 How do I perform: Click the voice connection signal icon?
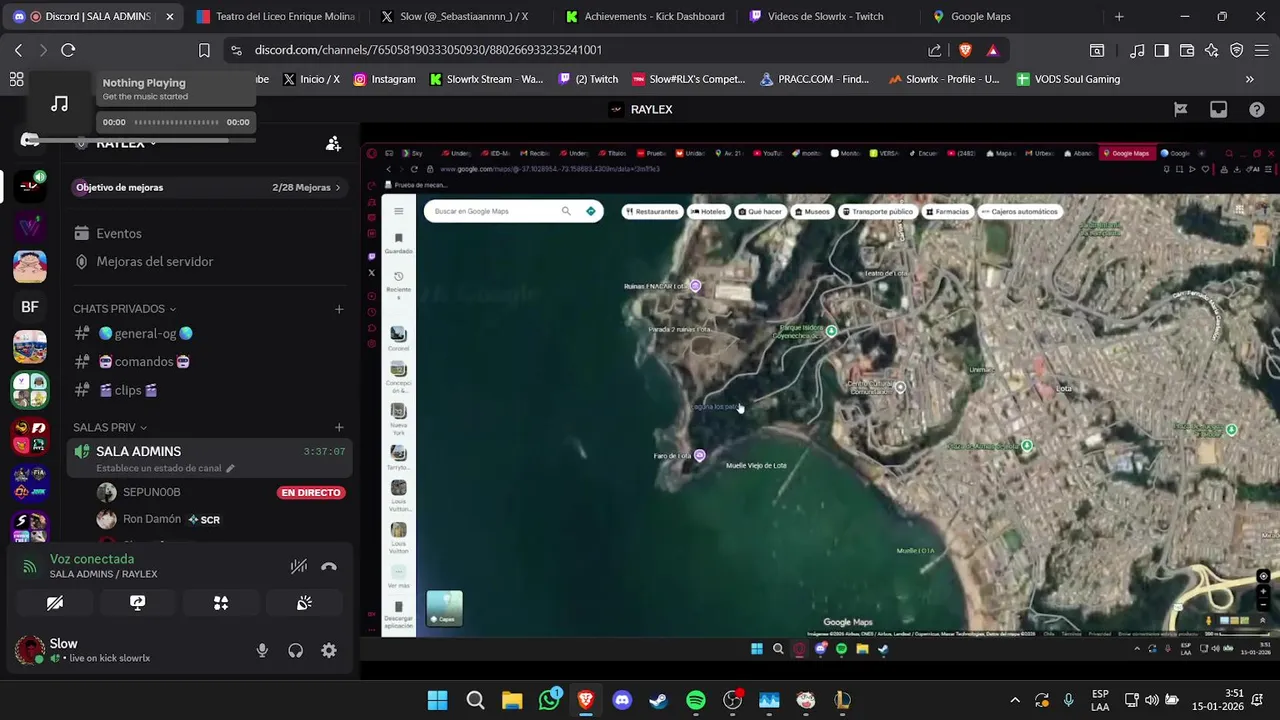point(30,567)
